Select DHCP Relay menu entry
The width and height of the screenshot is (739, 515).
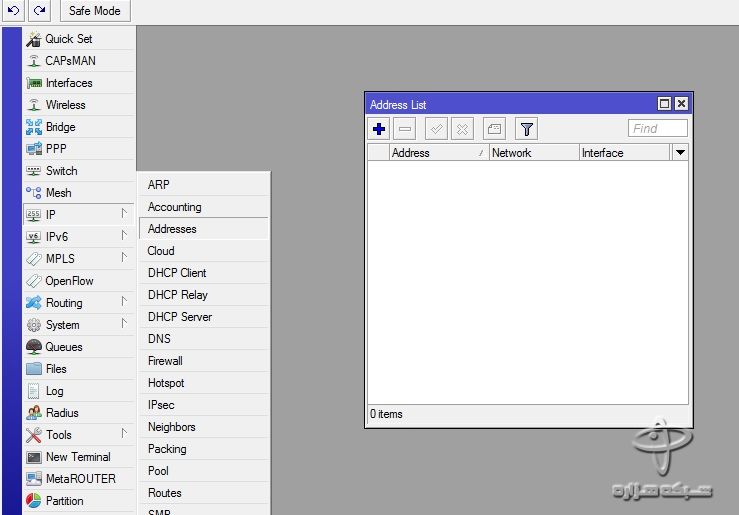(204, 295)
